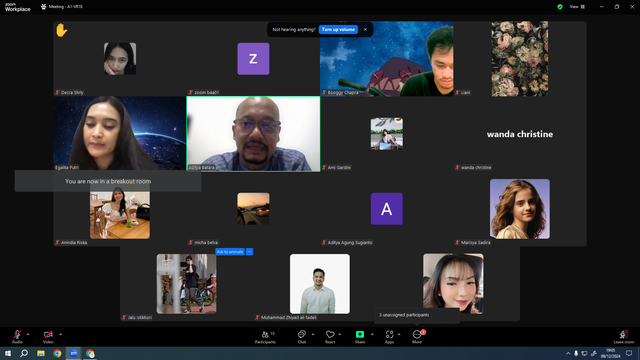
Task: Open File Explorer from the taskbar
Action: [x=41, y=353]
